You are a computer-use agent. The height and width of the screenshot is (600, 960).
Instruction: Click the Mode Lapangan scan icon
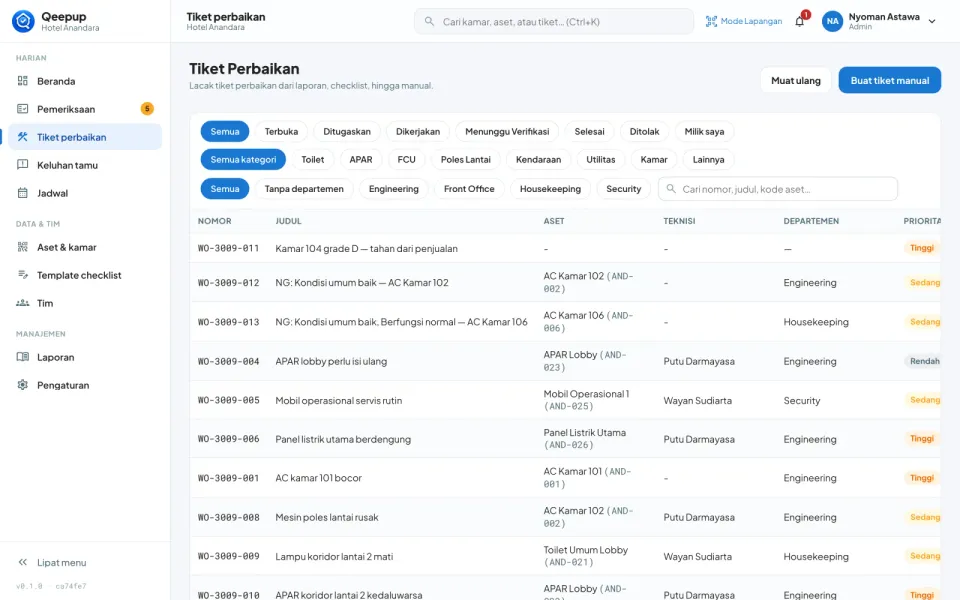(x=711, y=21)
